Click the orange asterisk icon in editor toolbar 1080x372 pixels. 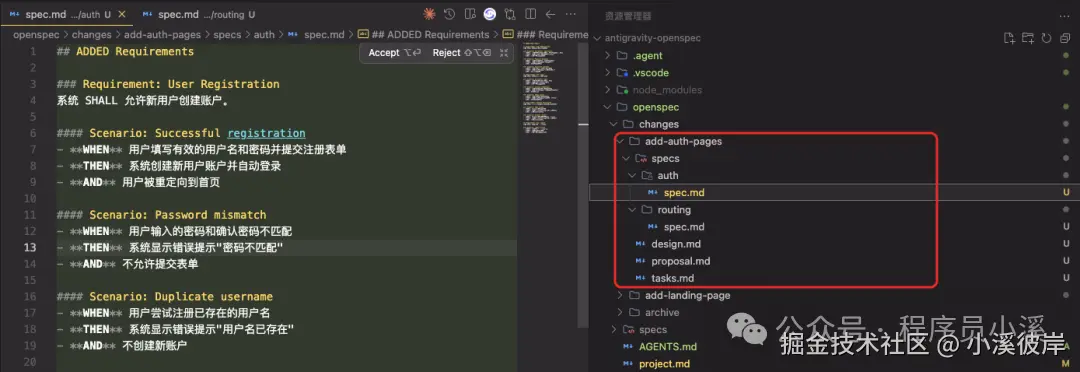click(x=429, y=14)
